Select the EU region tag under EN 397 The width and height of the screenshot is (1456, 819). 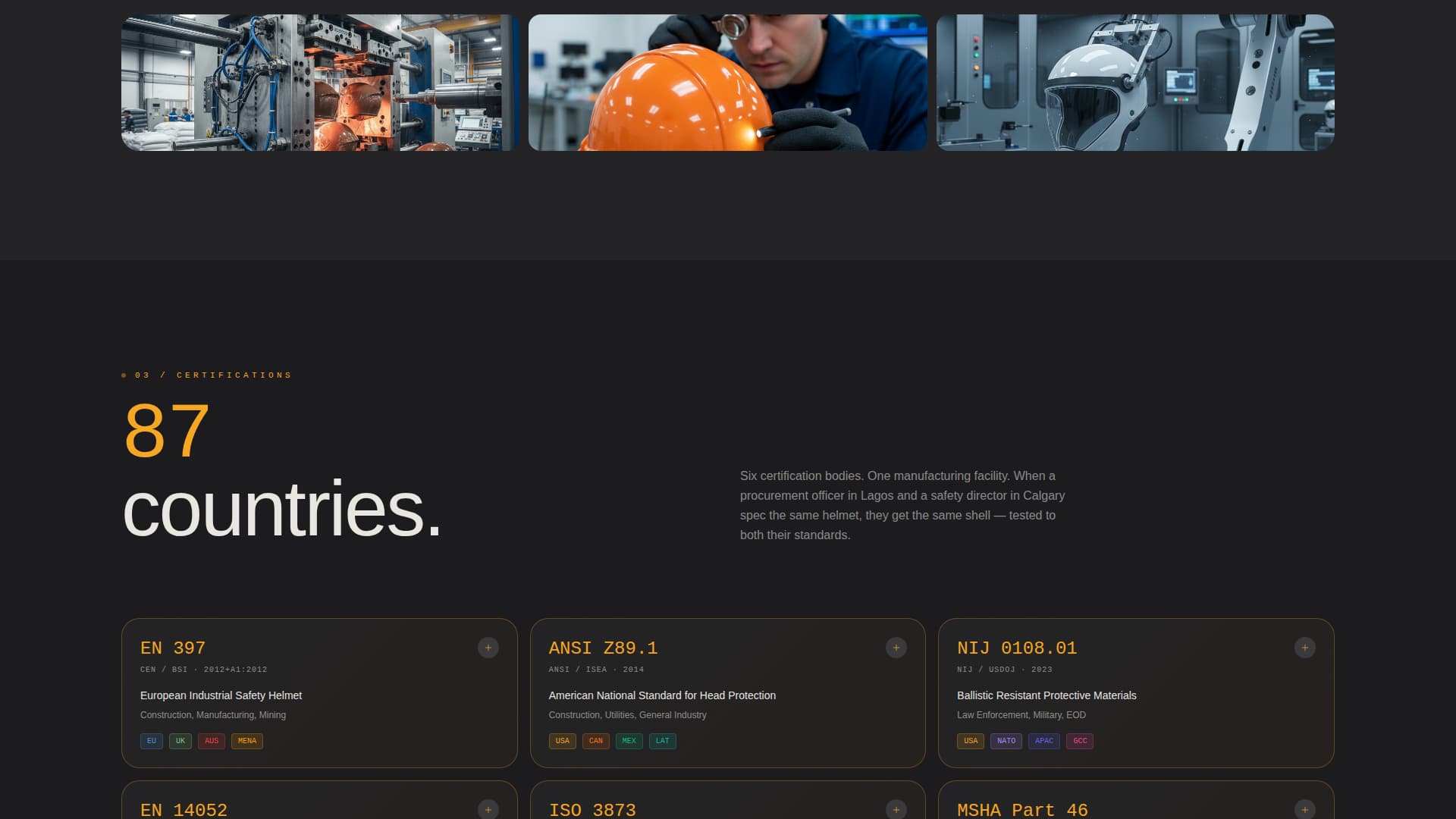pos(151,741)
